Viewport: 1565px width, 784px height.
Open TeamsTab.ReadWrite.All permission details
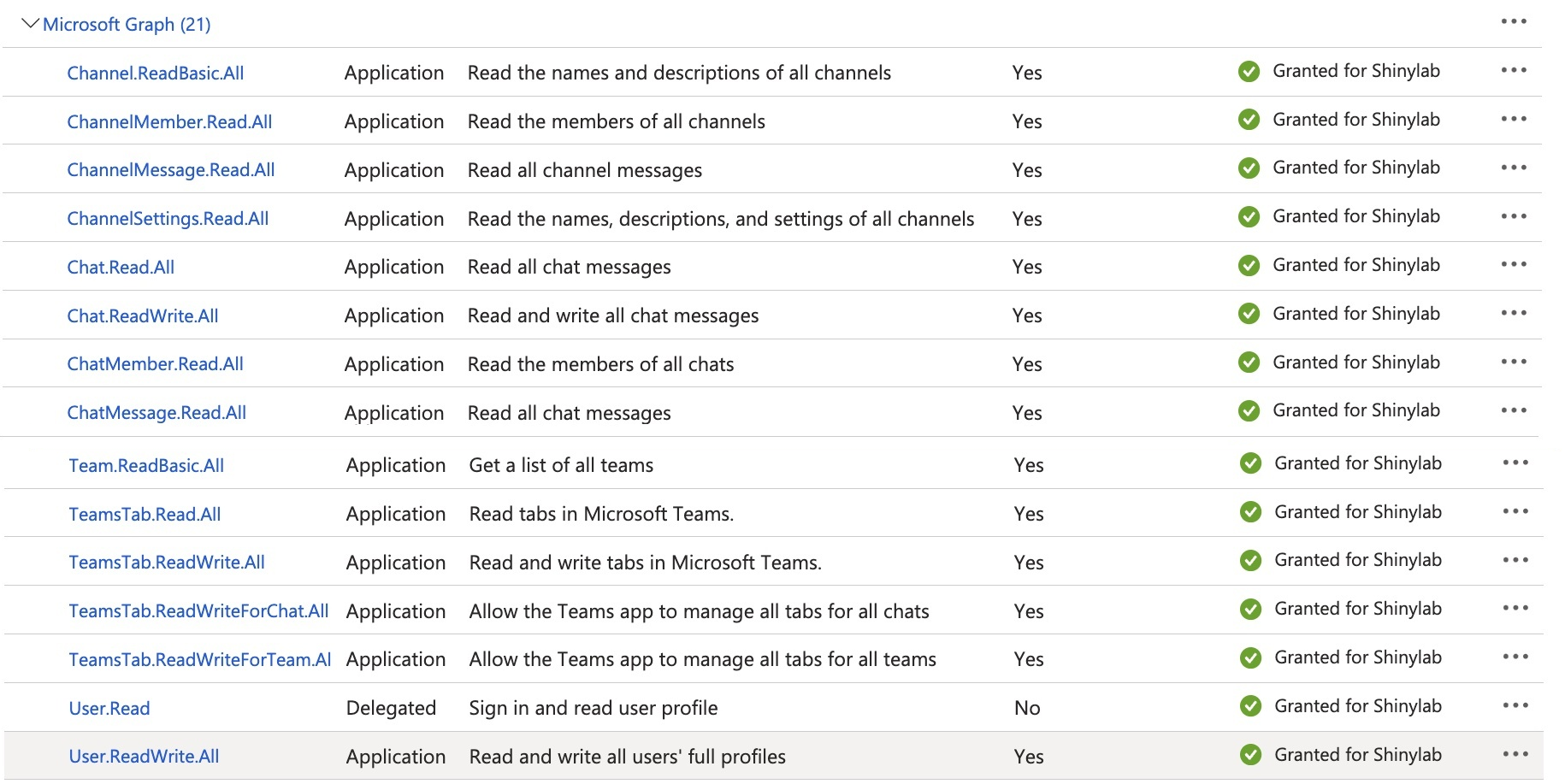click(167, 563)
